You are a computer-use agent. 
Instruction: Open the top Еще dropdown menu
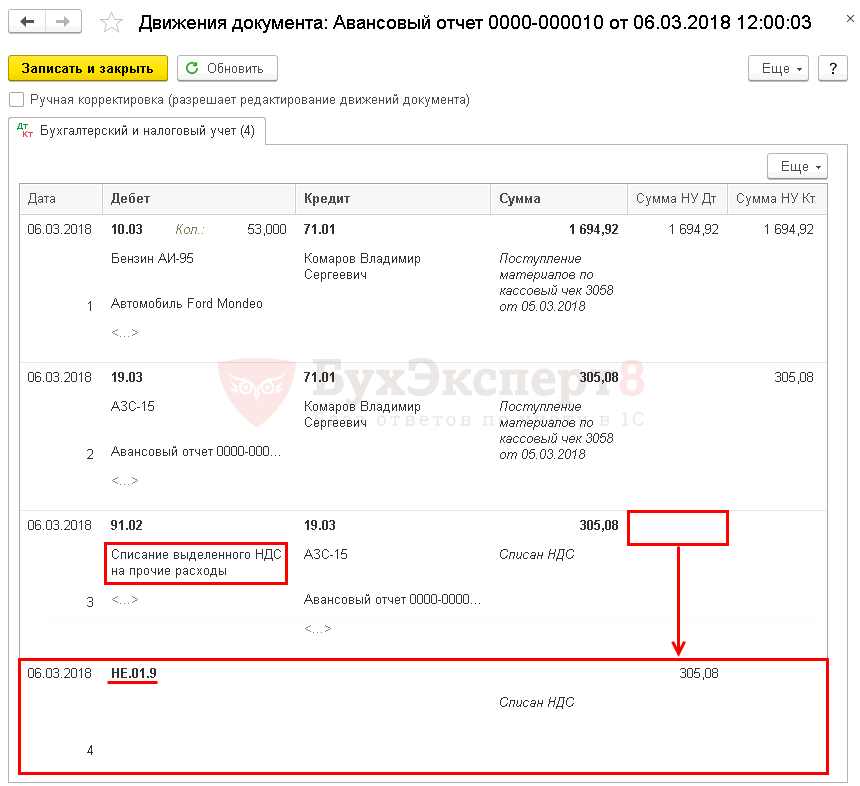click(x=782, y=68)
